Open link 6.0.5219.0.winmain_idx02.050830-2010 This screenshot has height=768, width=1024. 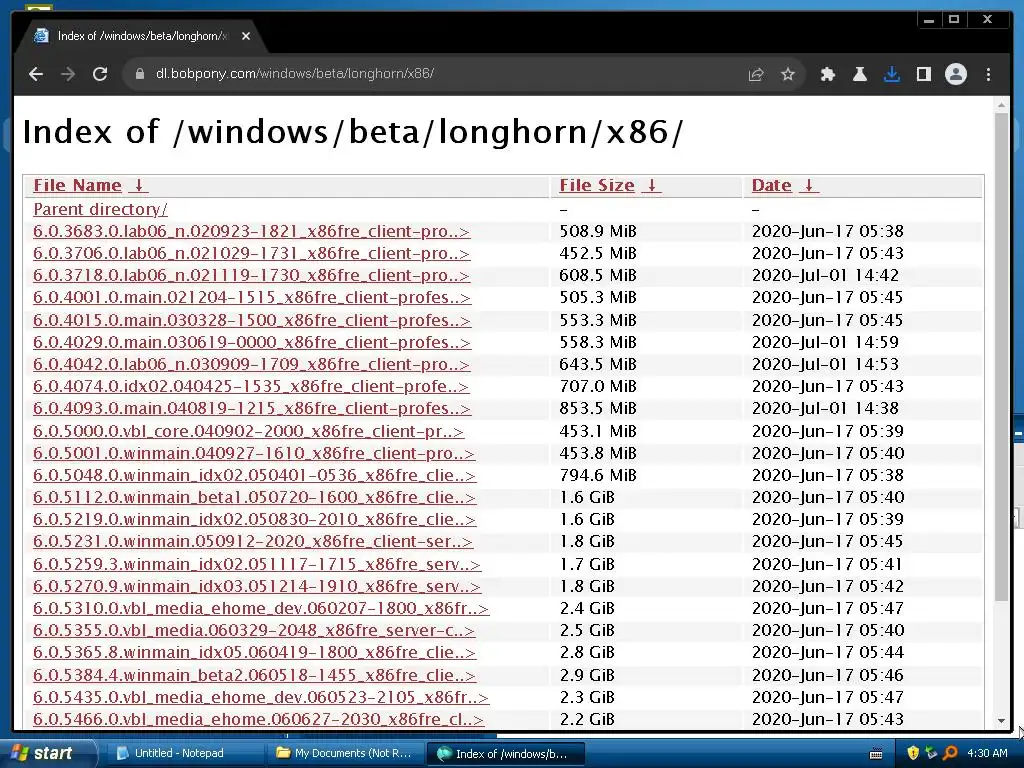pos(255,520)
